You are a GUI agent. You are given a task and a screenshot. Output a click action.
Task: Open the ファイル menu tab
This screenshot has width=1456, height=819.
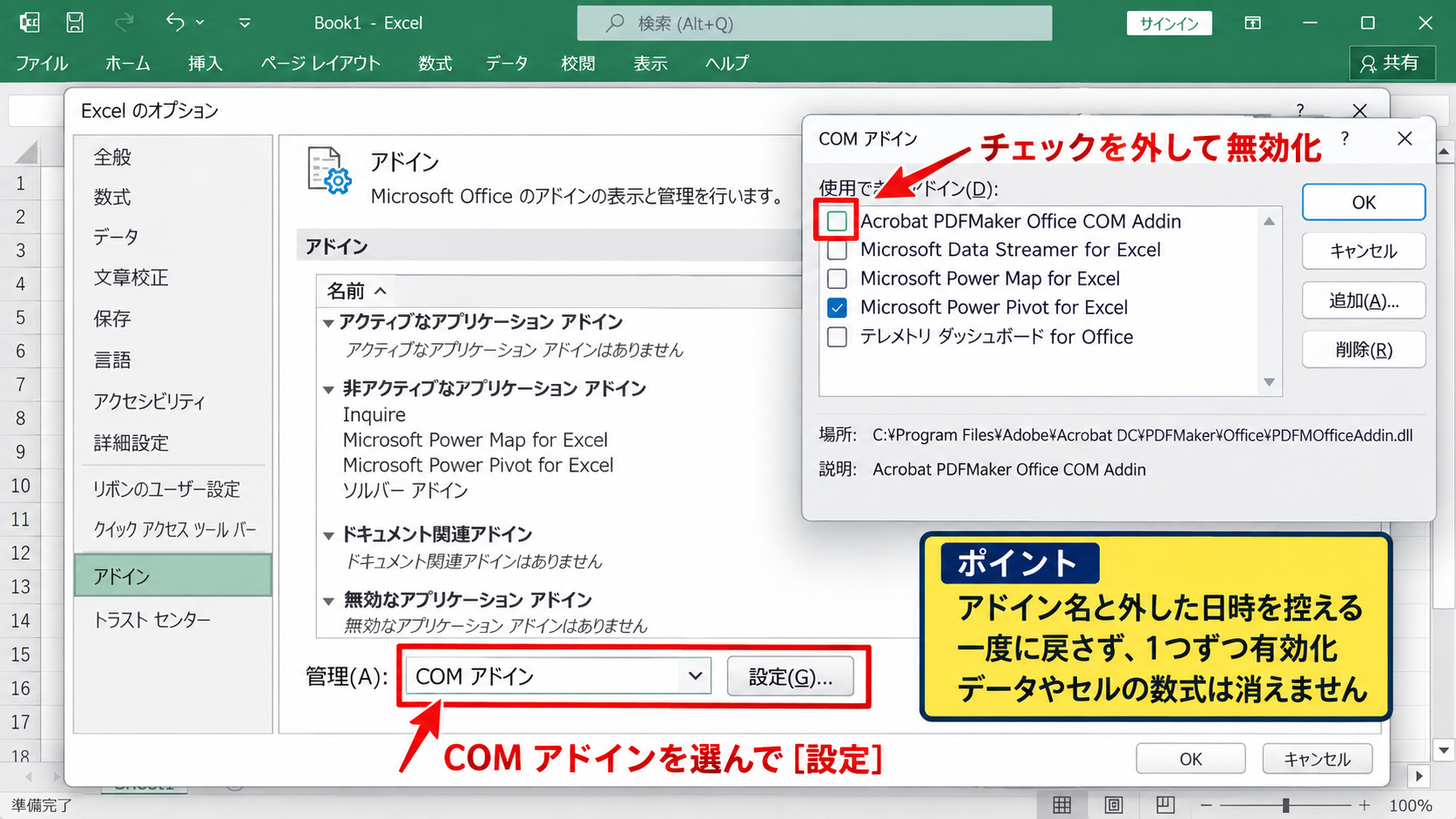click(x=41, y=63)
